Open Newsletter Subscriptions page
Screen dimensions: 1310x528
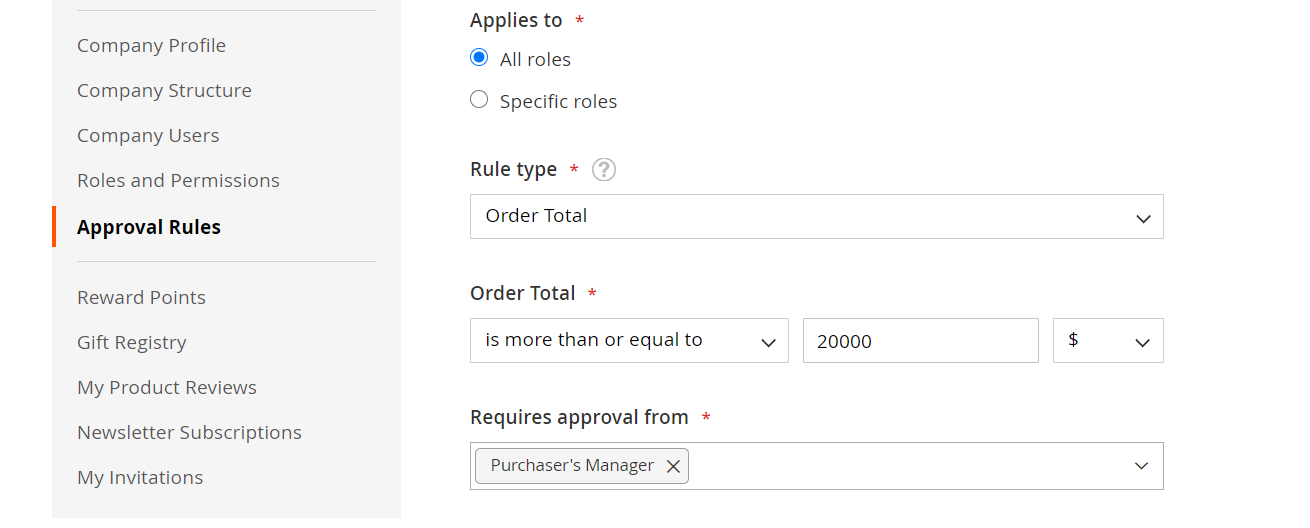189,433
